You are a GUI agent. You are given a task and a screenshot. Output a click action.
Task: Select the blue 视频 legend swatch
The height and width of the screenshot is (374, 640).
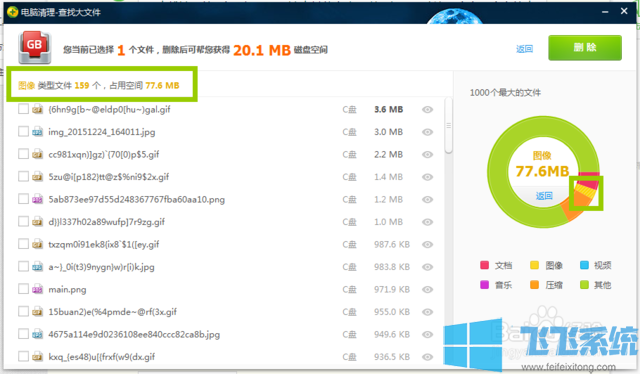point(584,265)
